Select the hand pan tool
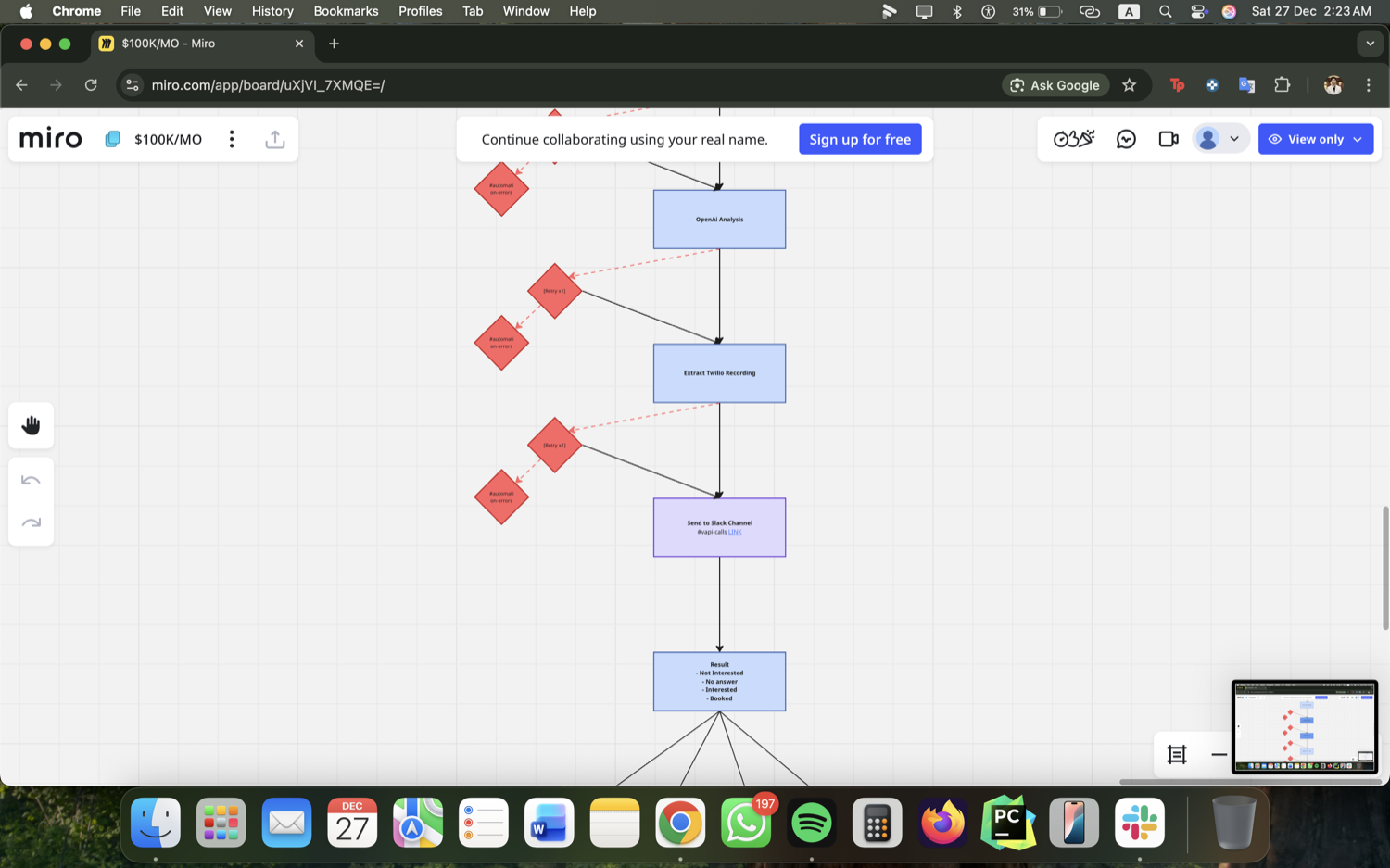The width and height of the screenshot is (1390, 868). click(32, 425)
